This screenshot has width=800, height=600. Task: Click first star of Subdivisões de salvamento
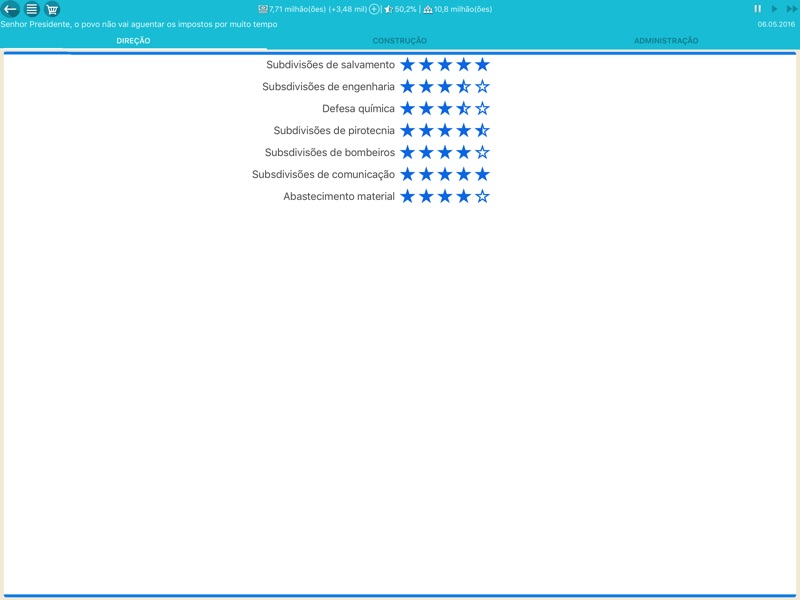(407, 64)
